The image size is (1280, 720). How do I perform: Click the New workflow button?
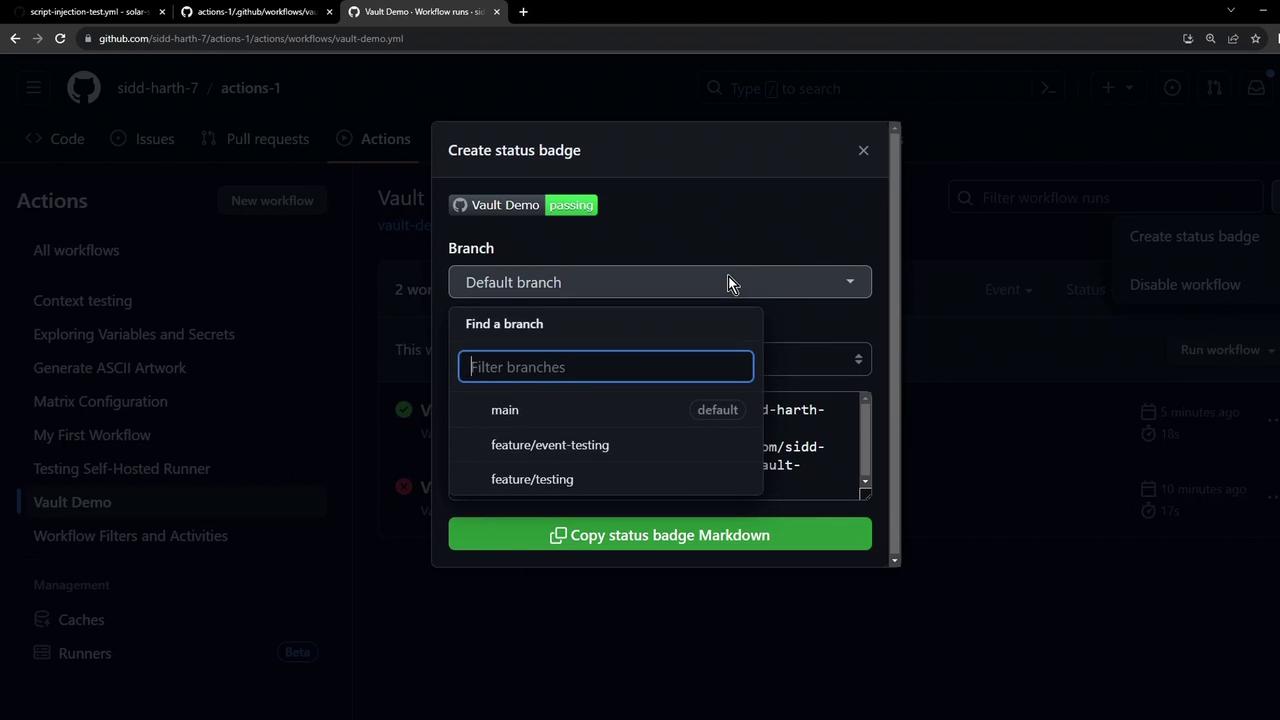[272, 201]
